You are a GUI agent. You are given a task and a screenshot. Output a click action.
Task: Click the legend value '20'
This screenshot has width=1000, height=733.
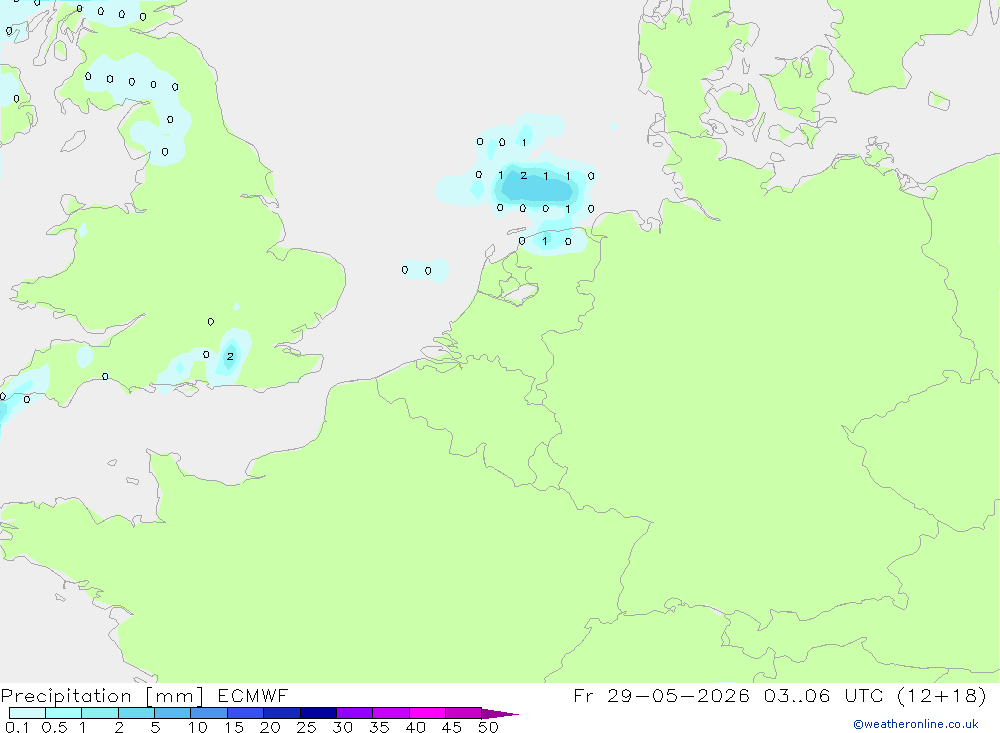[x=270, y=727]
